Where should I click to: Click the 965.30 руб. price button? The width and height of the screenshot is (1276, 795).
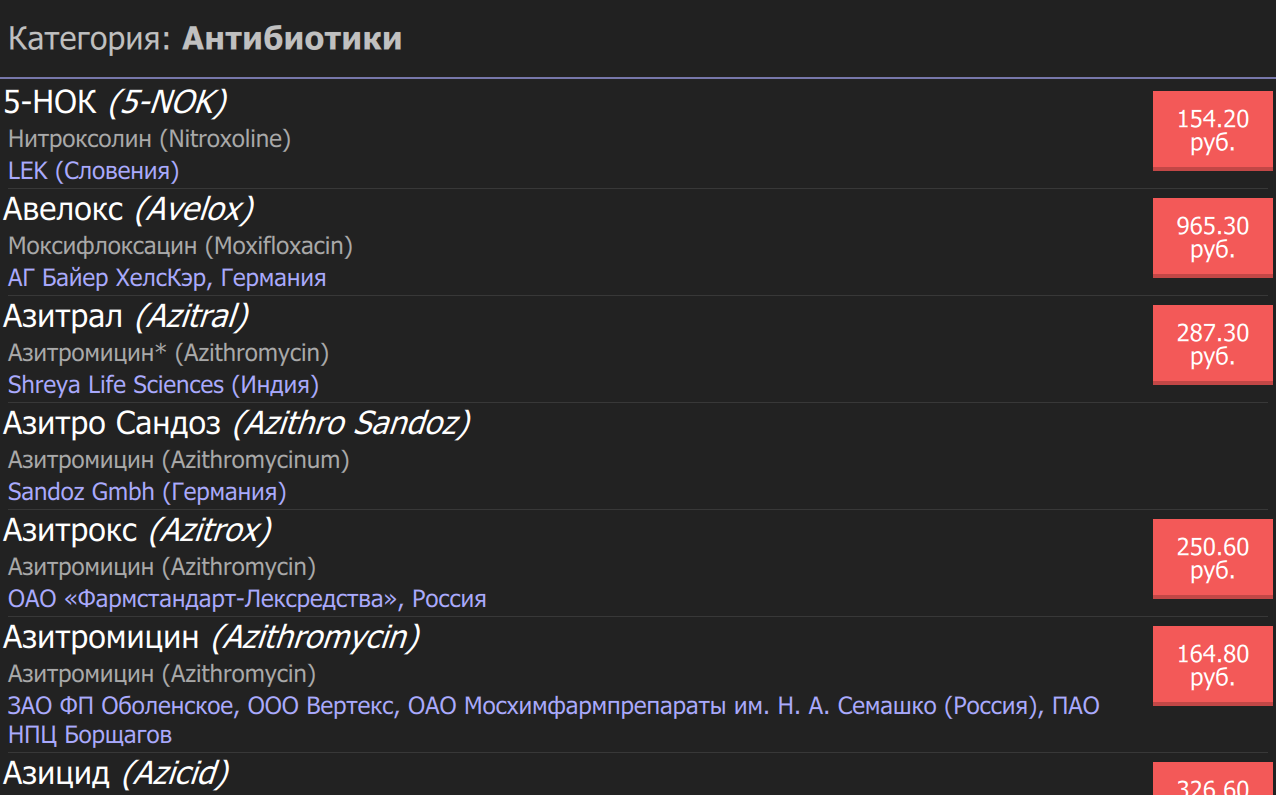[x=1213, y=238]
